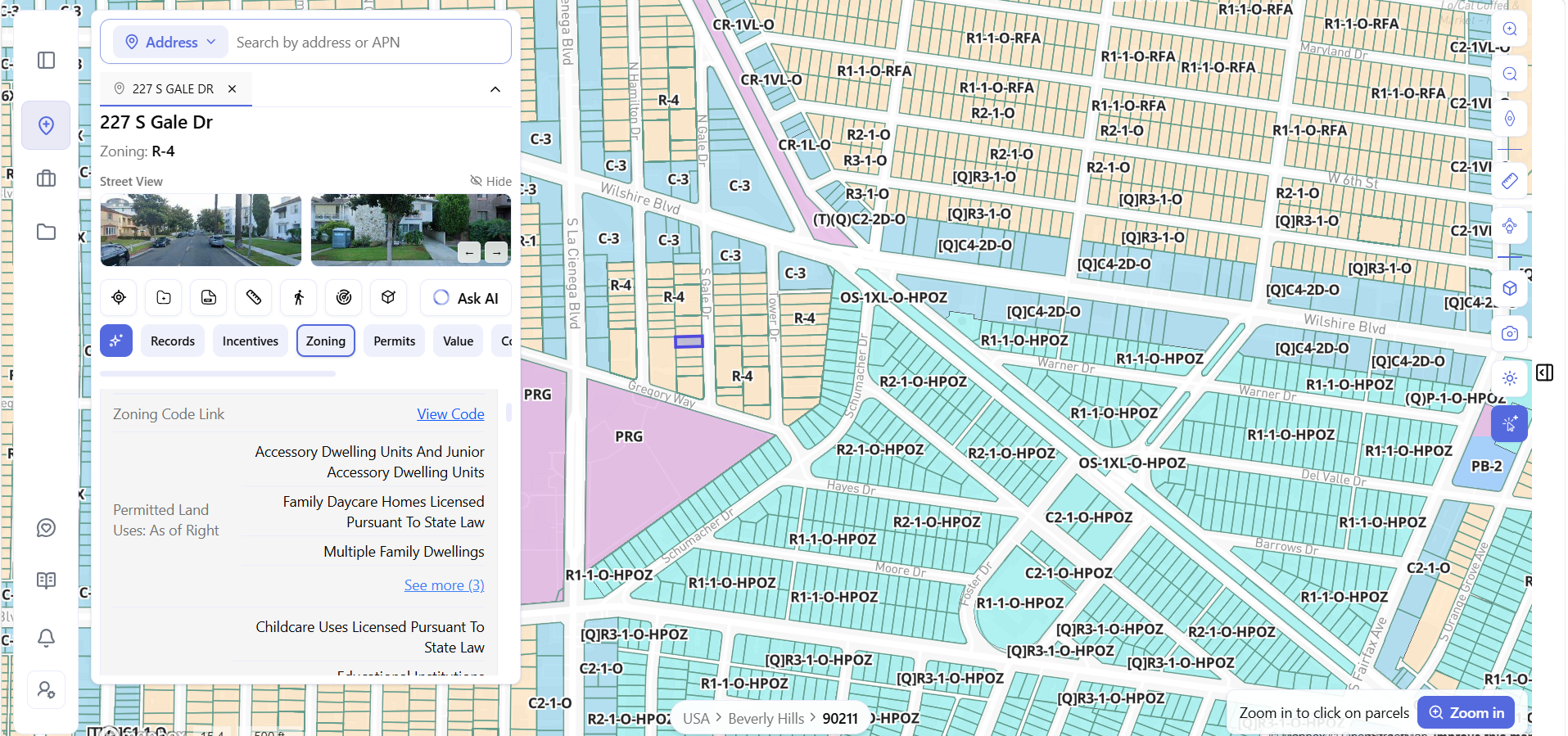Click 'Multiple Family Dwellings' land use
The width and height of the screenshot is (1568, 736).
click(x=404, y=552)
